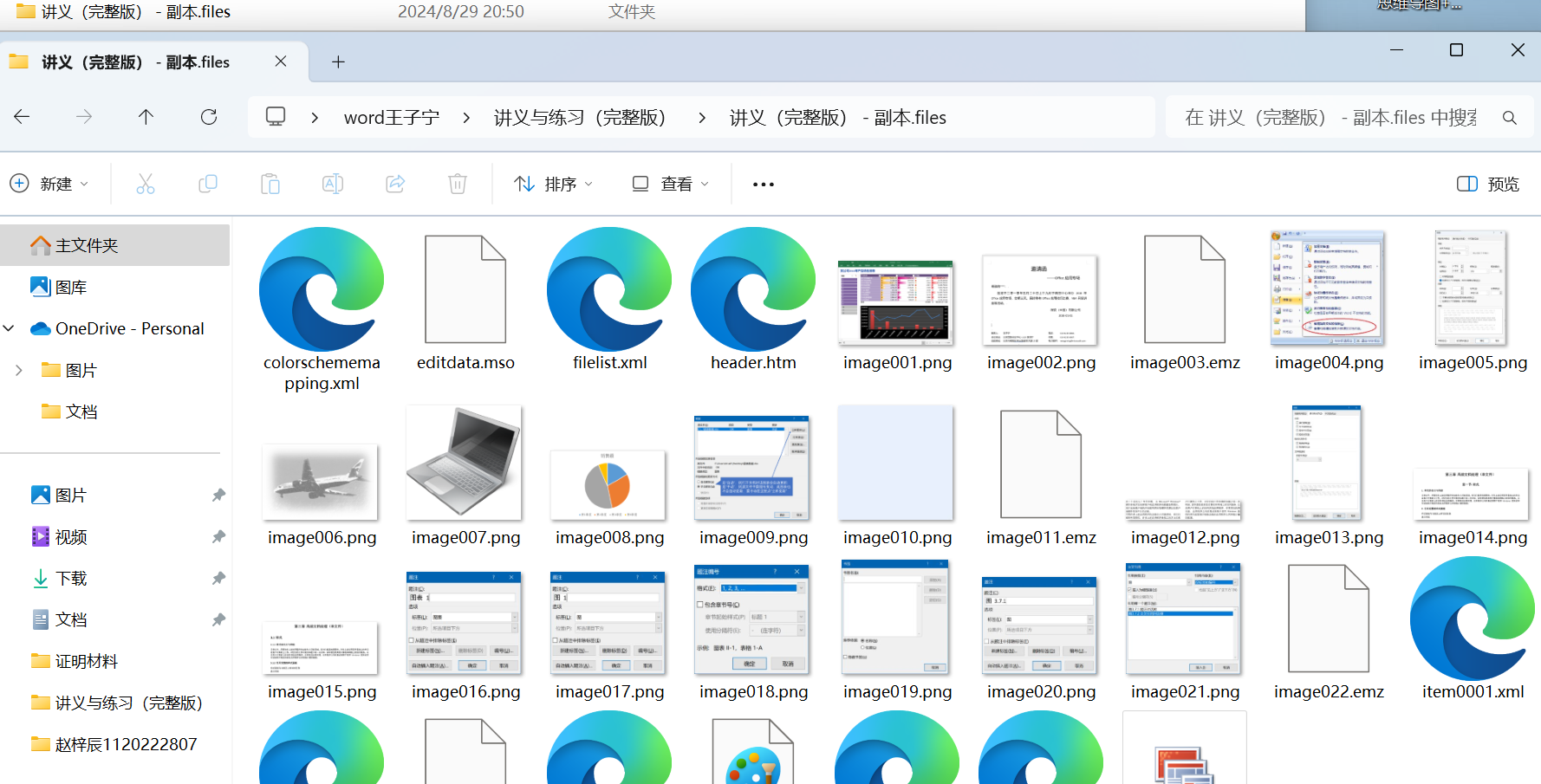Select image005.png thumbnail
The height and width of the screenshot is (784, 1541).
1471,288
